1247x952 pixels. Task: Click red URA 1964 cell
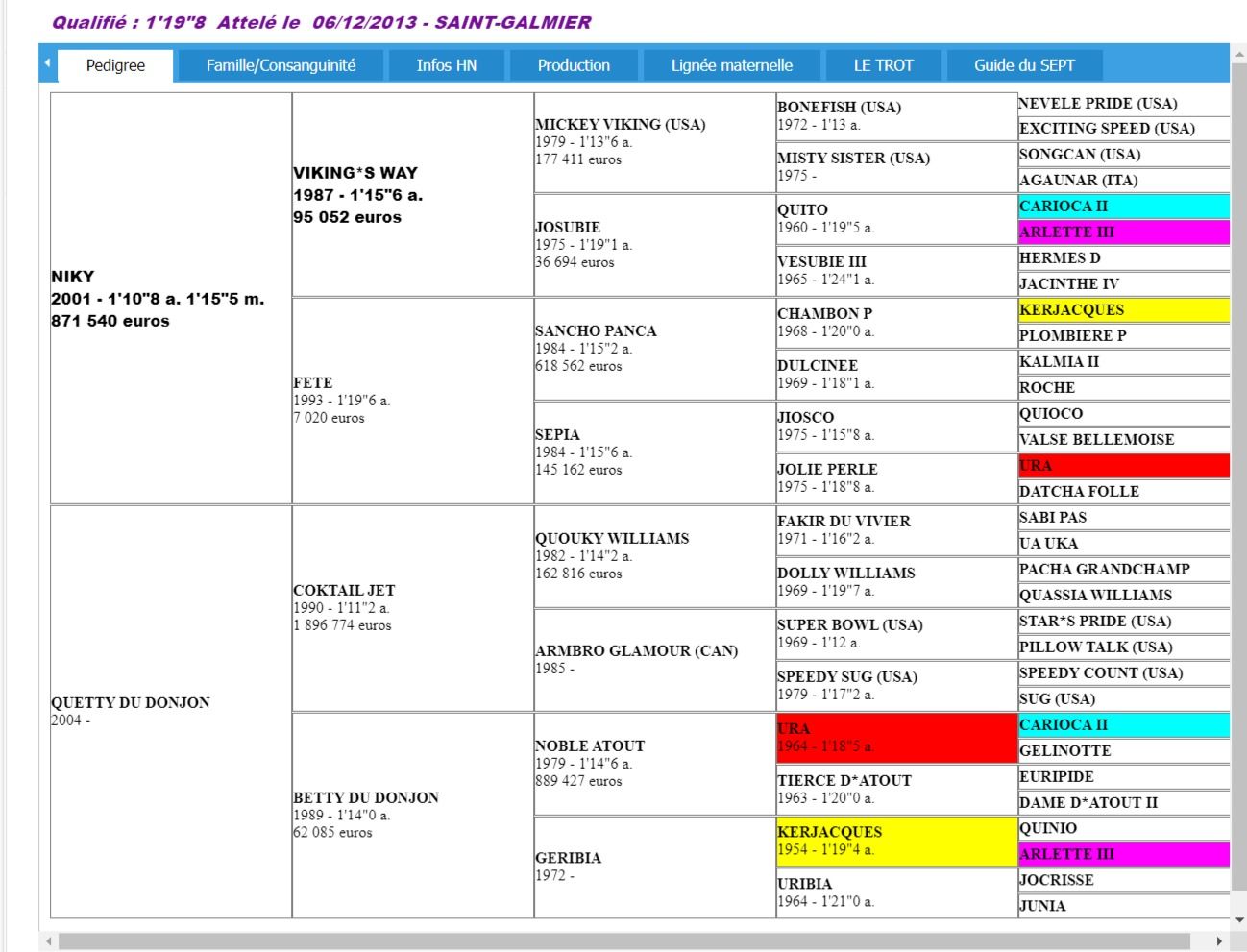click(897, 738)
